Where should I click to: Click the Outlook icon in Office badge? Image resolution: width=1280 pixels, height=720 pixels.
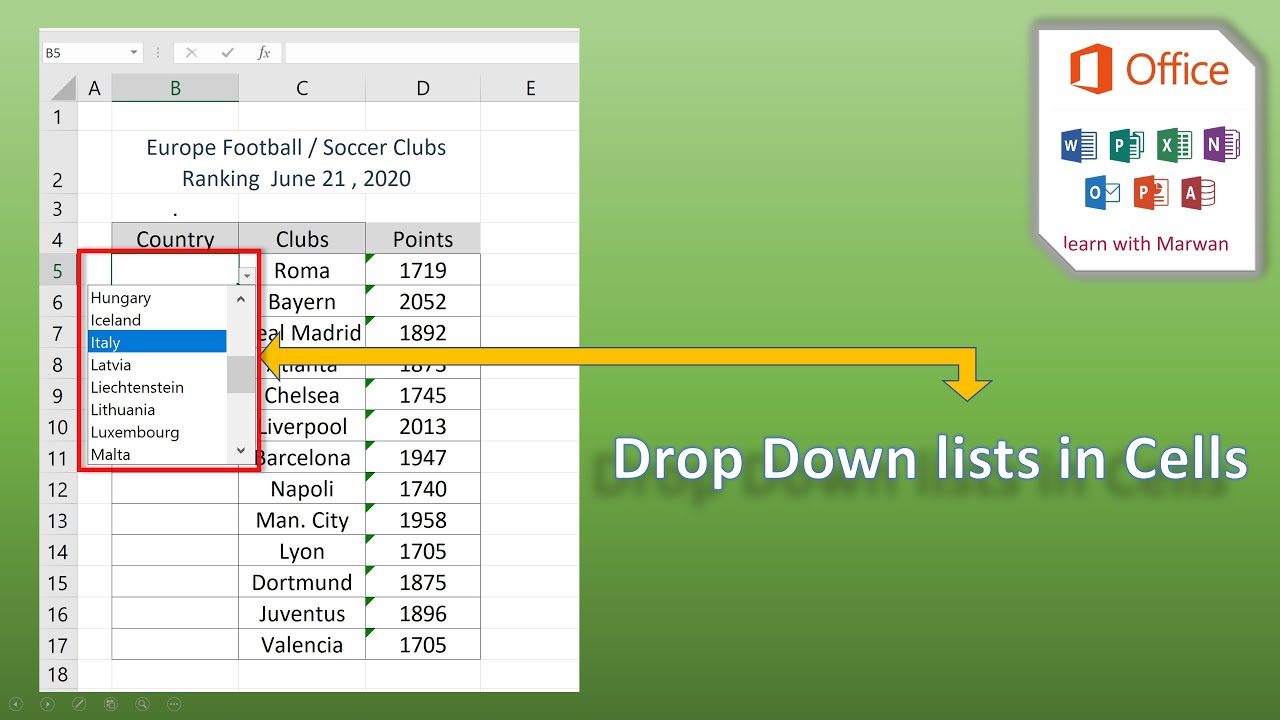tap(1102, 192)
